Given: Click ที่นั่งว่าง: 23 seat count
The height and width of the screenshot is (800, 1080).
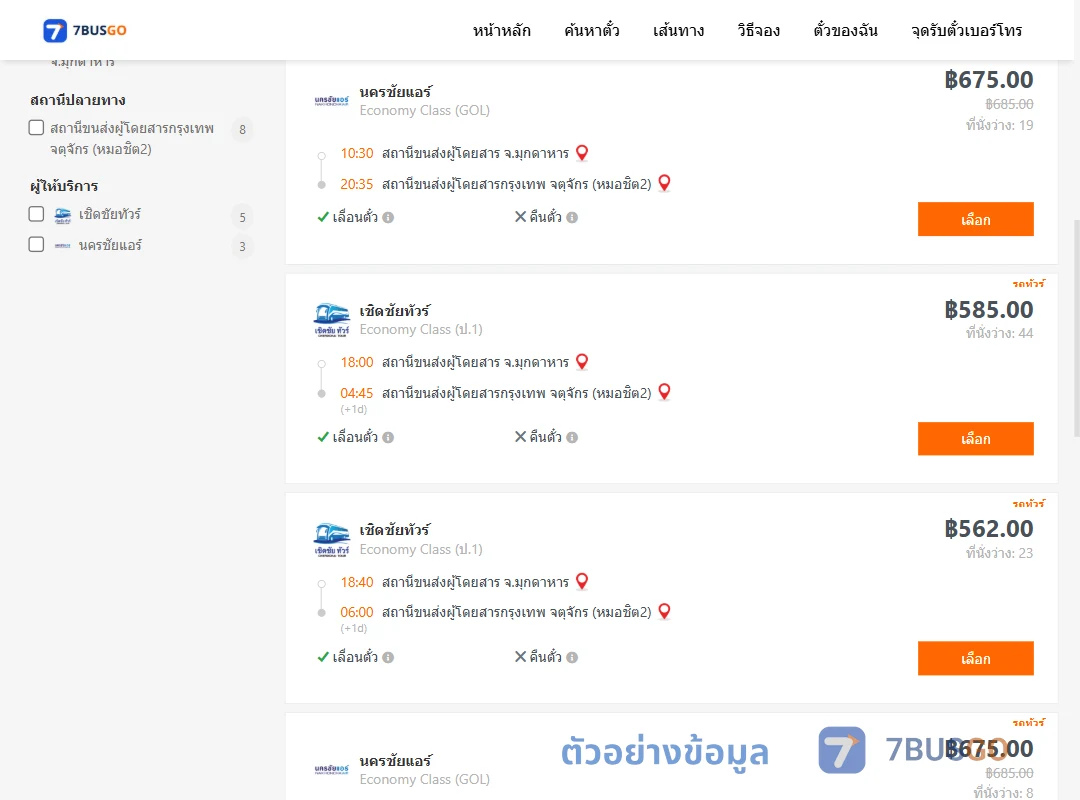Looking at the screenshot, I should [999, 553].
